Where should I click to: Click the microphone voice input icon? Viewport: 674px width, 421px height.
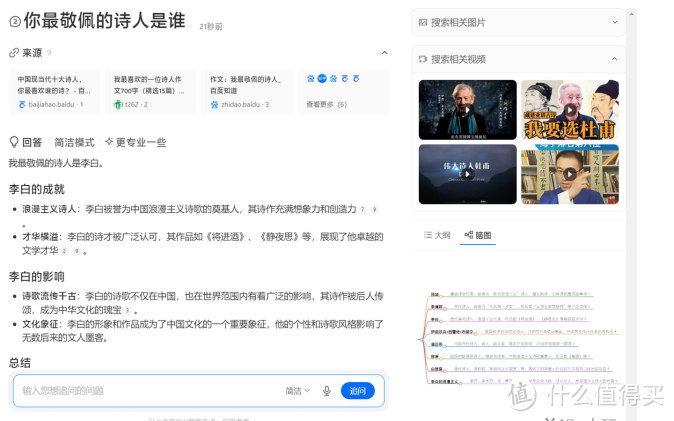pyautogui.click(x=327, y=390)
